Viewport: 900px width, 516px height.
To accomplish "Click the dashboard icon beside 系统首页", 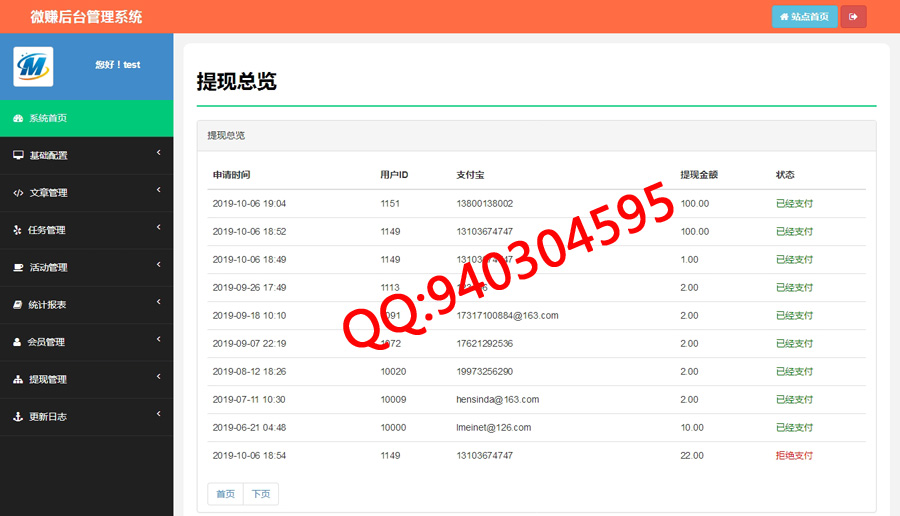I will pyautogui.click(x=18, y=118).
